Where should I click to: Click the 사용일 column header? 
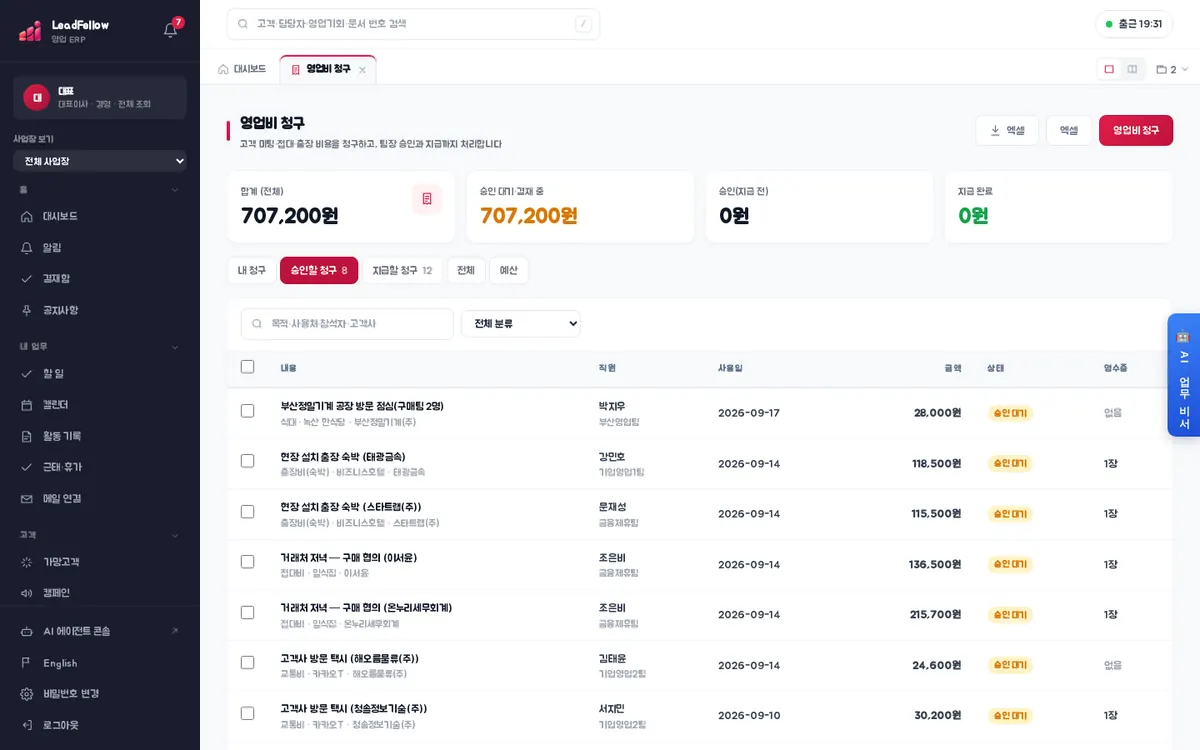[730, 368]
